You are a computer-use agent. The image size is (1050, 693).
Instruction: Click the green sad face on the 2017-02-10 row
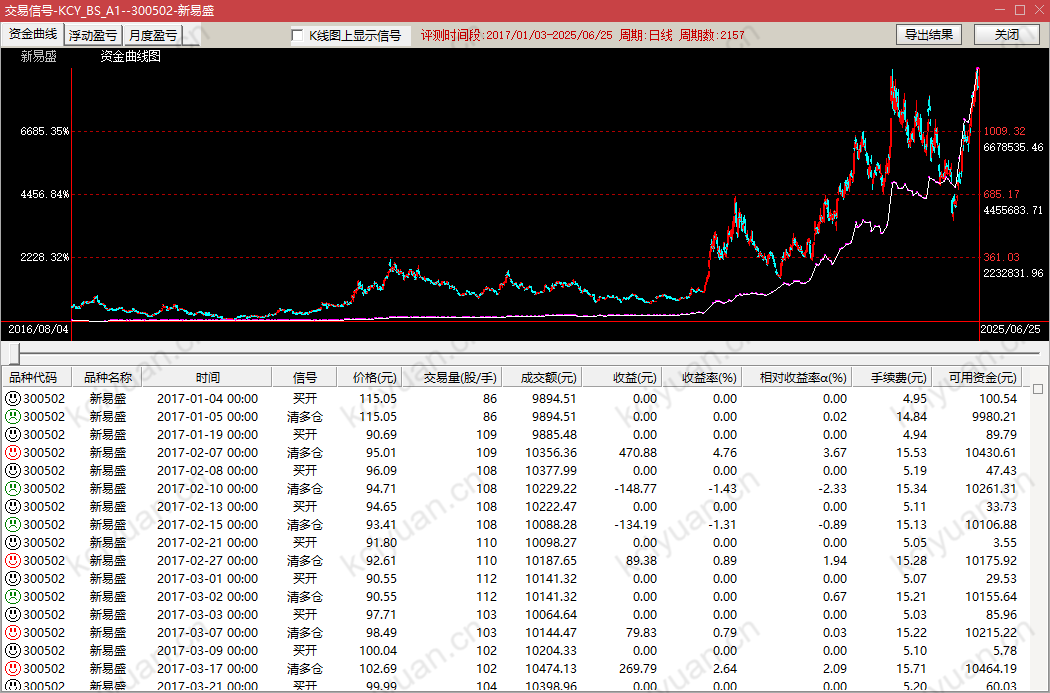[x=12, y=488]
